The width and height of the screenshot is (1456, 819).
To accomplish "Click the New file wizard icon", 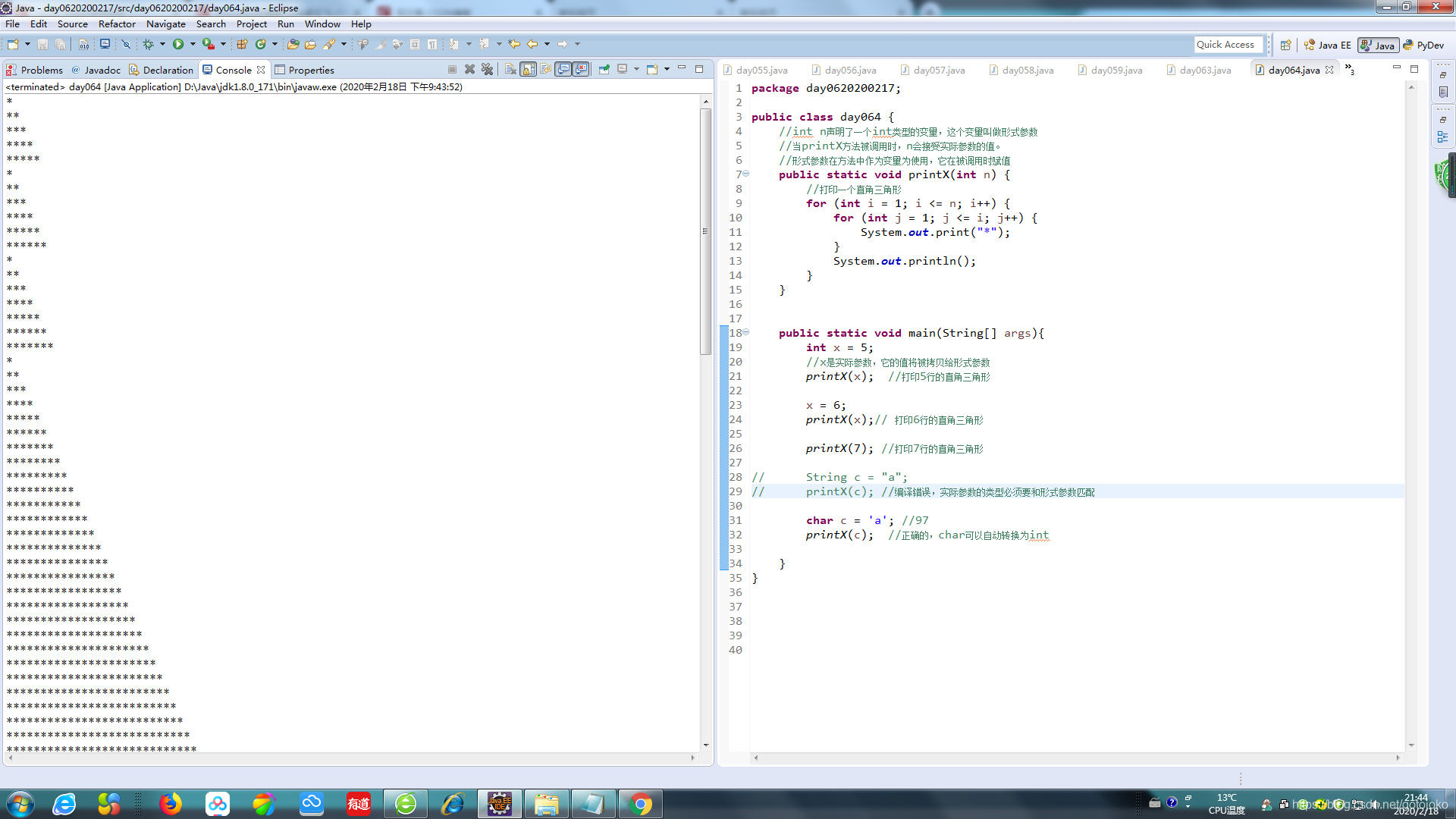I will [x=13, y=45].
